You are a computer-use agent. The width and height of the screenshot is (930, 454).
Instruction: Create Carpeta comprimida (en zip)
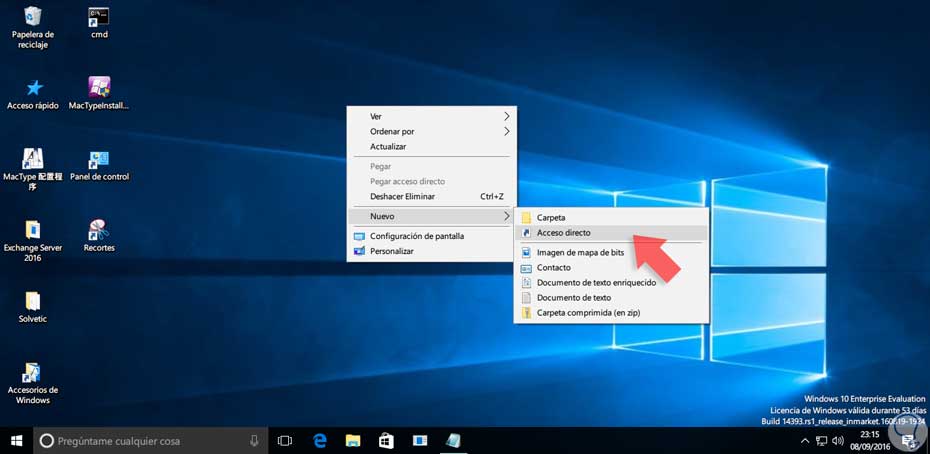click(611, 312)
